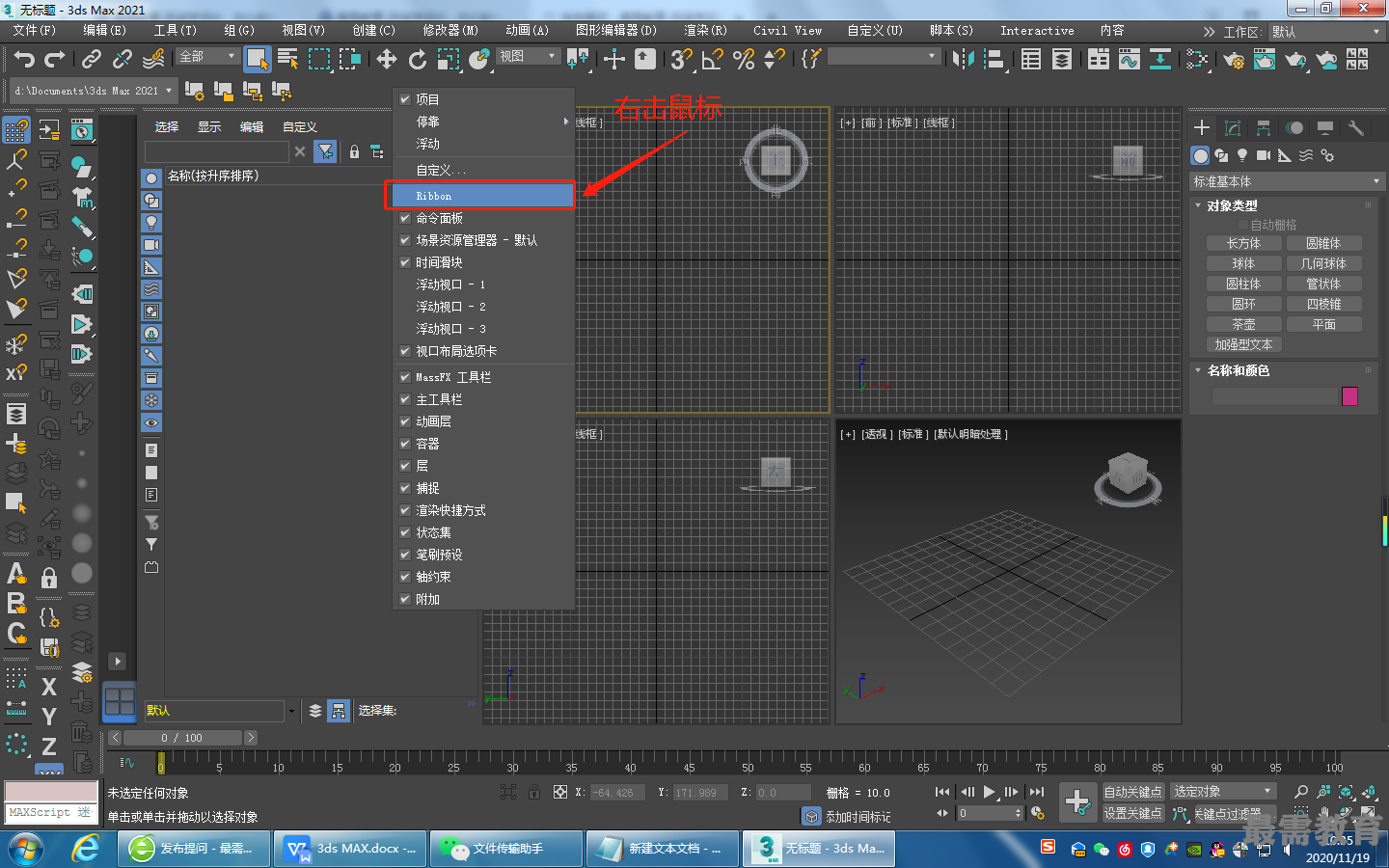Open the 选定对象 key filter dropdown
This screenshot has width=1389, height=868.
coord(1223,791)
